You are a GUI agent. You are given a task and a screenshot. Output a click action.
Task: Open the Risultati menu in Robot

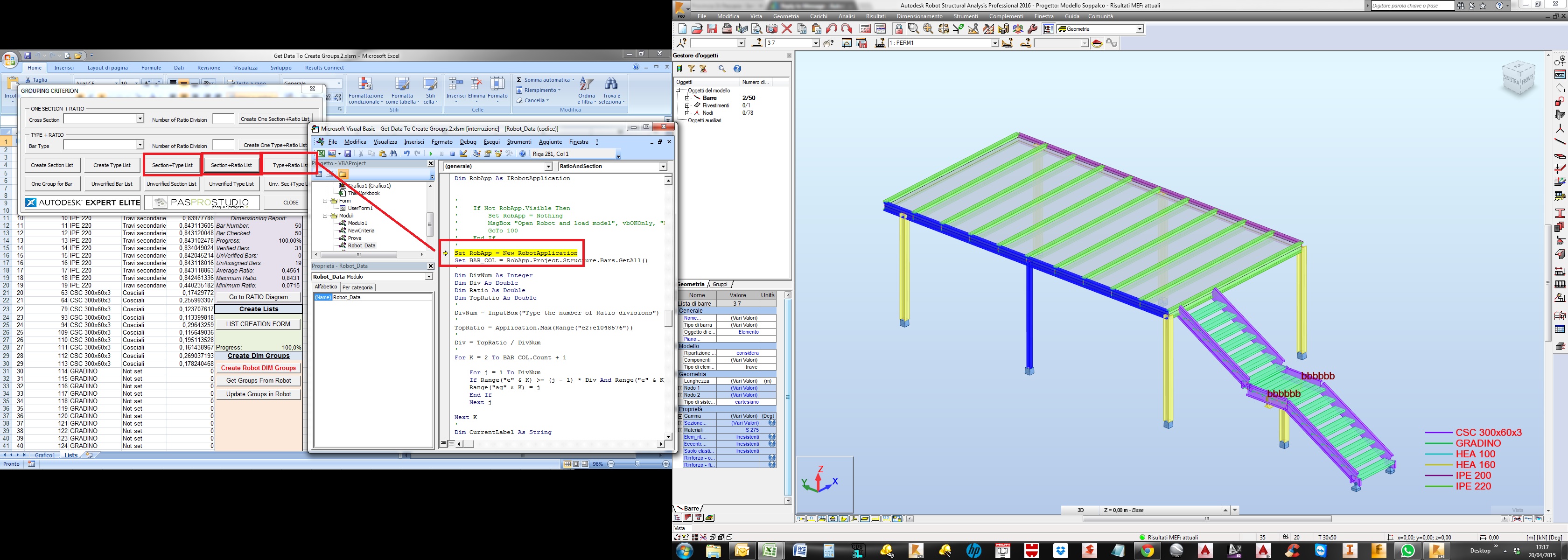coord(875,16)
